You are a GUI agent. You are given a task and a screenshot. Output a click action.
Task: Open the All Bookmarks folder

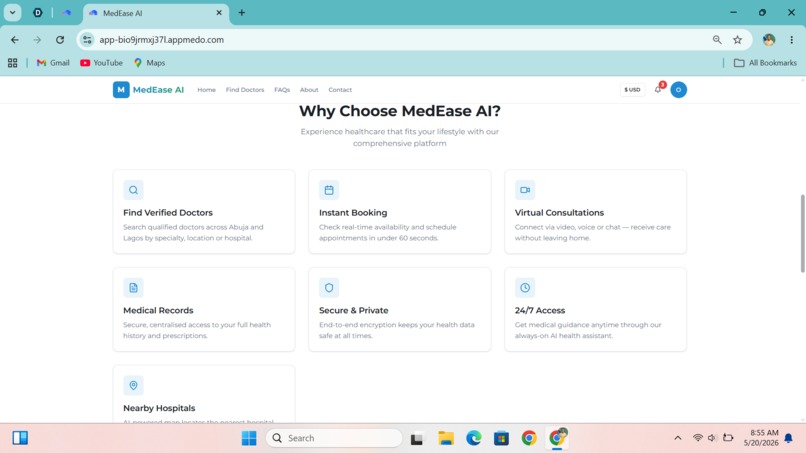point(765,63)
